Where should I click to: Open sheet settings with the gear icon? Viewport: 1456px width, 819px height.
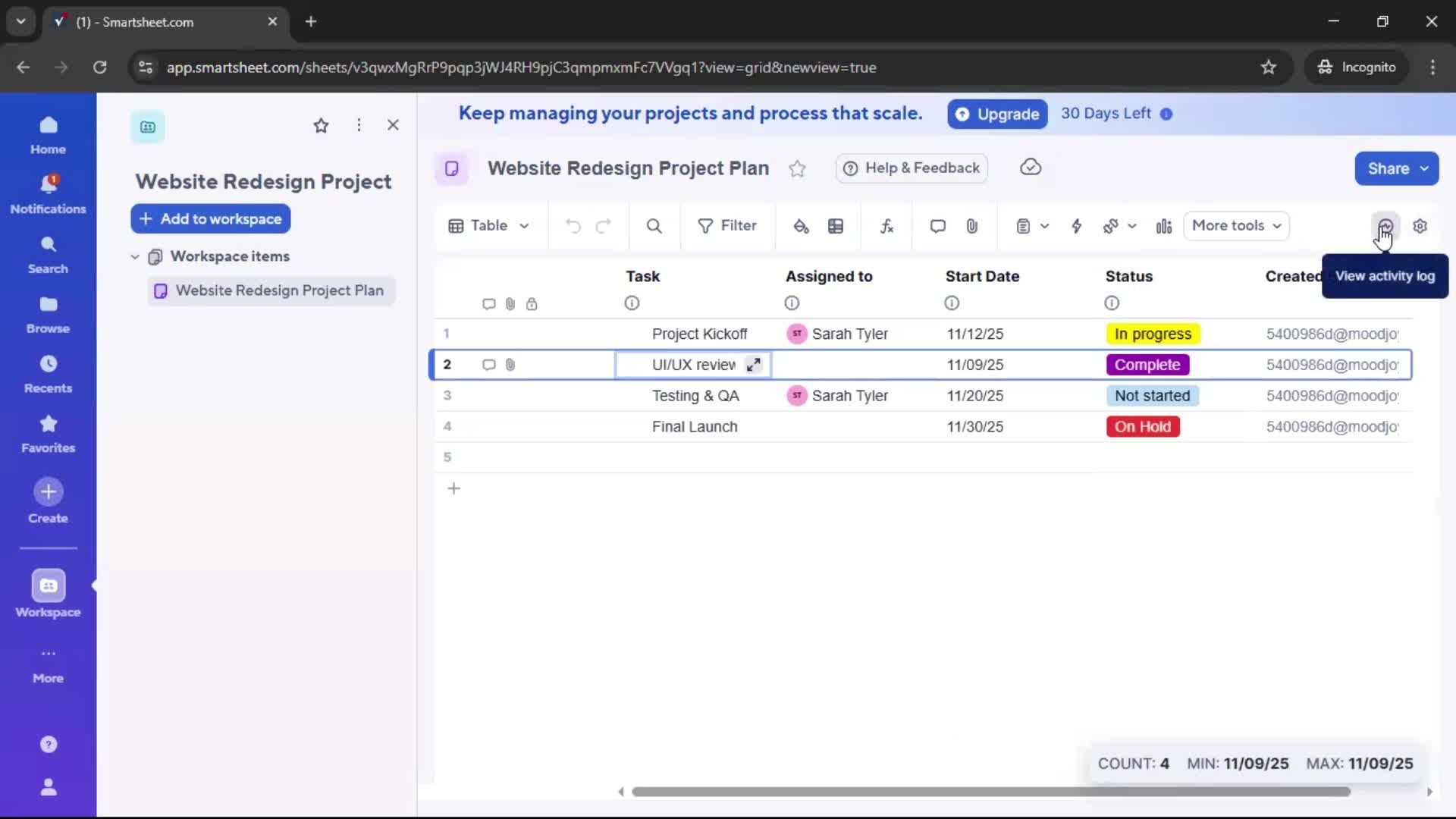coord(1422,225)
